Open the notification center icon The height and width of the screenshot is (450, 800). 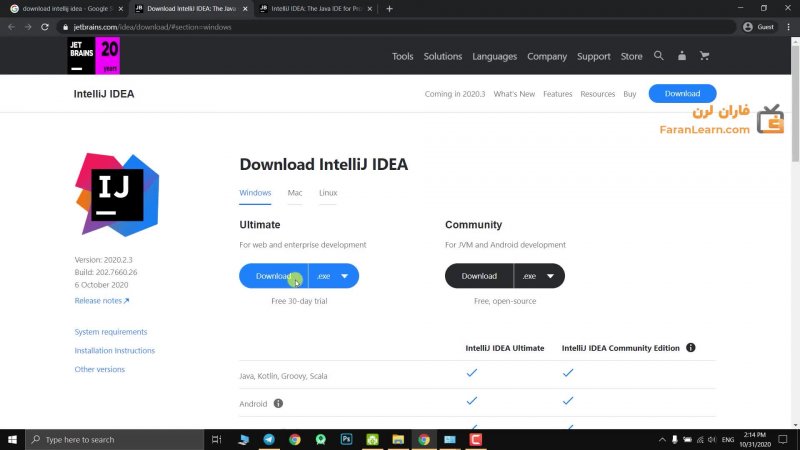click(x=783, y=439)
